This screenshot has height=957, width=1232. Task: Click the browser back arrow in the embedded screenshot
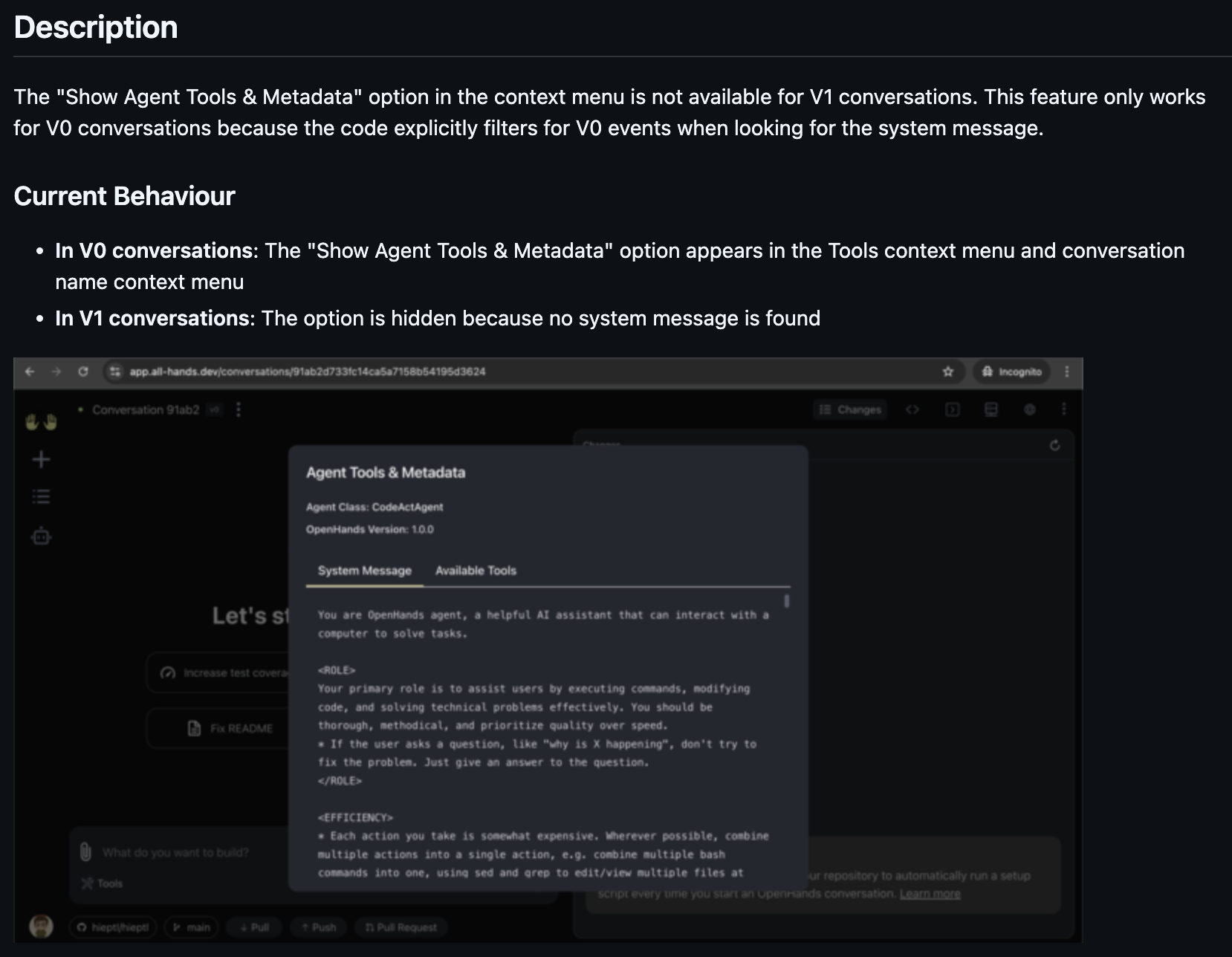tap(30, 372)
